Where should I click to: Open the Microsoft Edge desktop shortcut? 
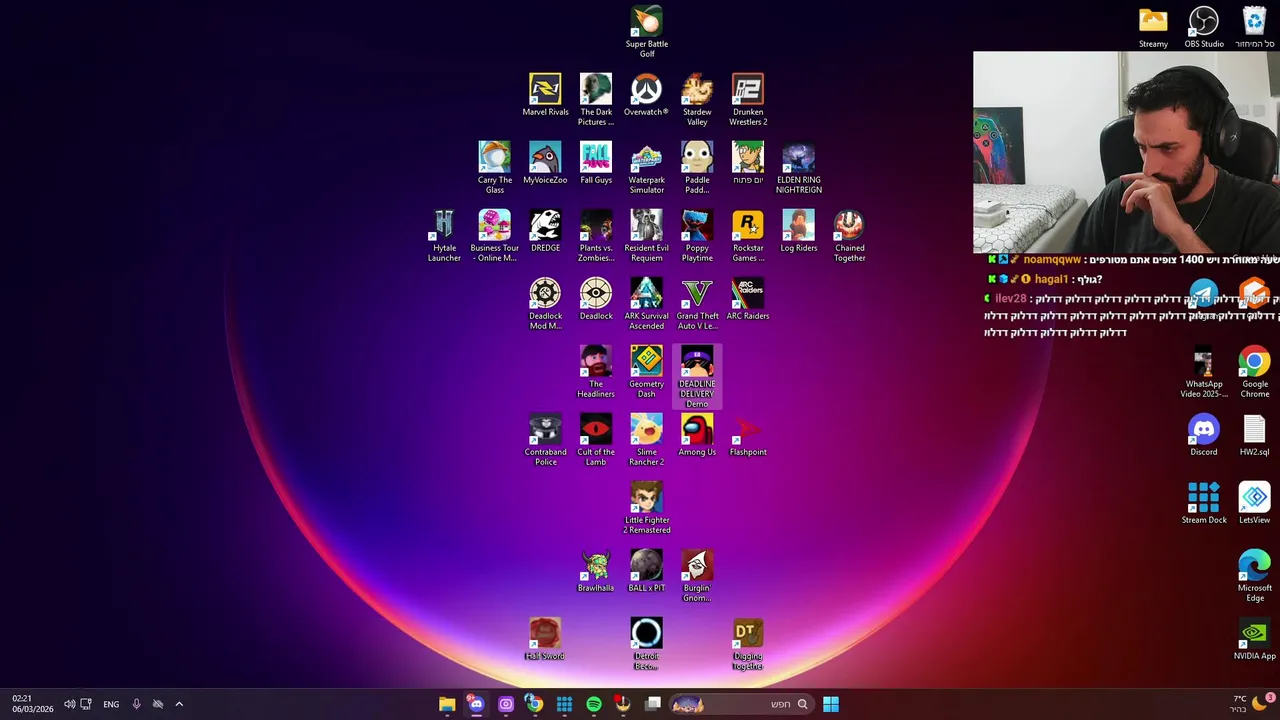[1254, 576]
